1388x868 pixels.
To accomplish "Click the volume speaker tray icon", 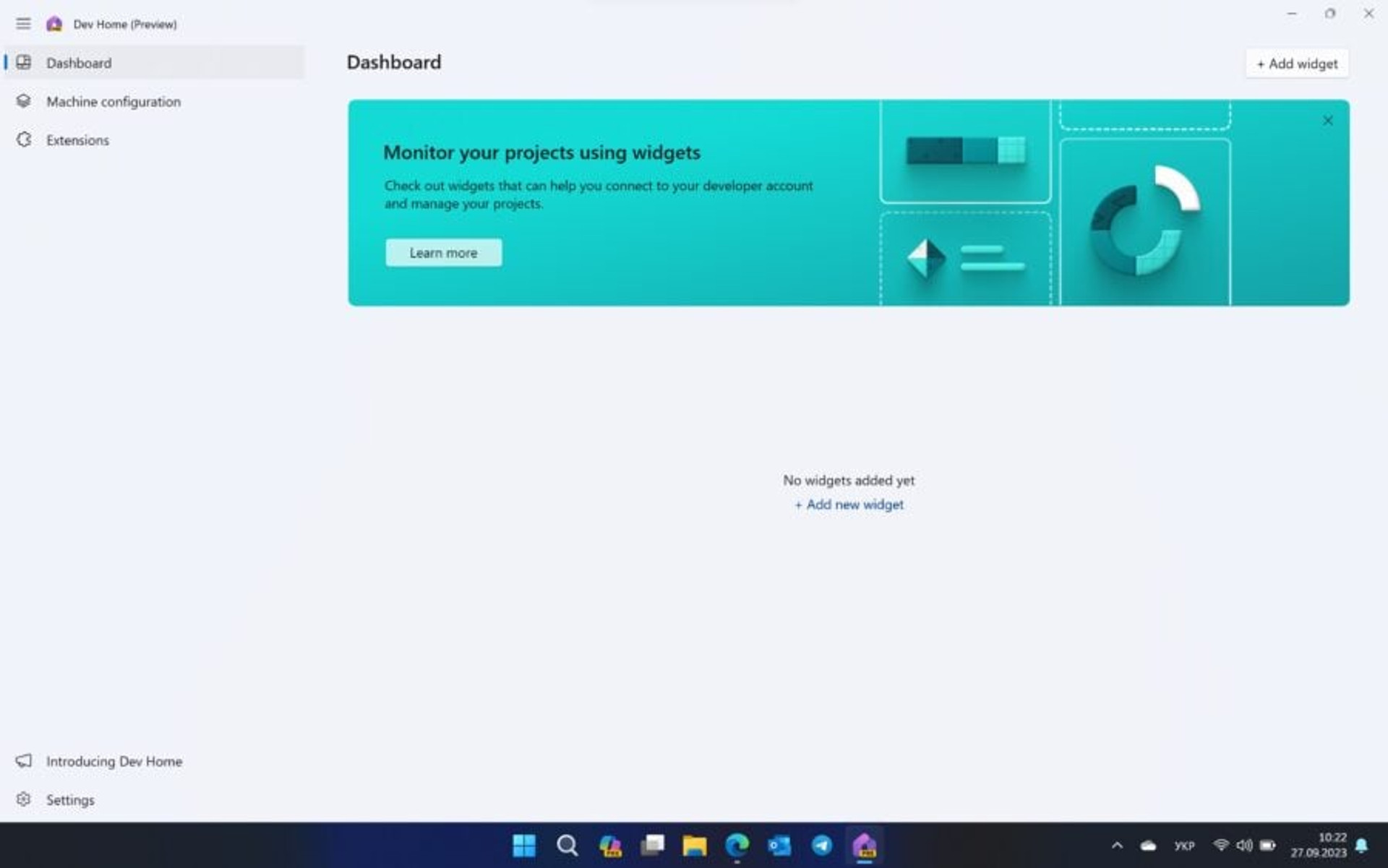I will (x=1244, y=845).
